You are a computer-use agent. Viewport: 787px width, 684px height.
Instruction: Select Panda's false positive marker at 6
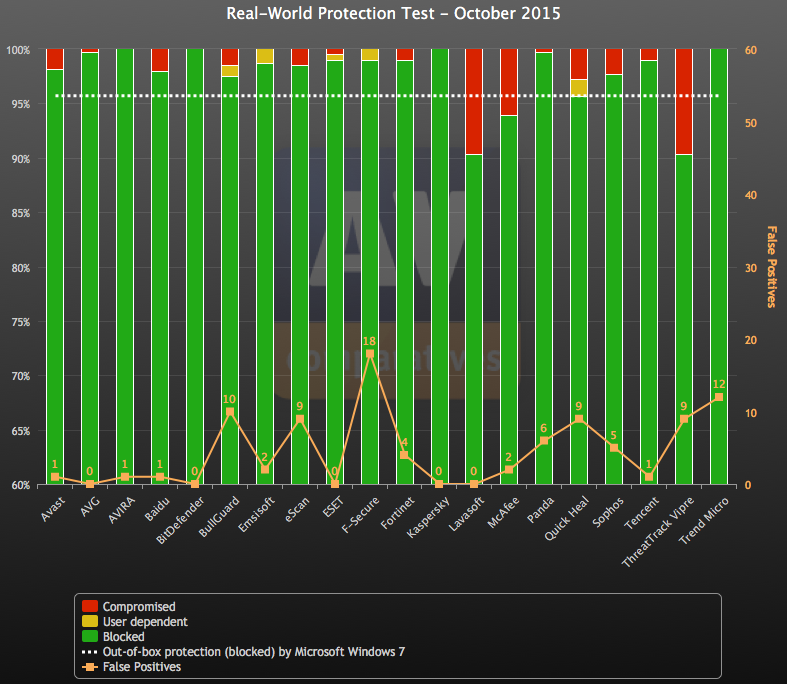coord(544,441)
